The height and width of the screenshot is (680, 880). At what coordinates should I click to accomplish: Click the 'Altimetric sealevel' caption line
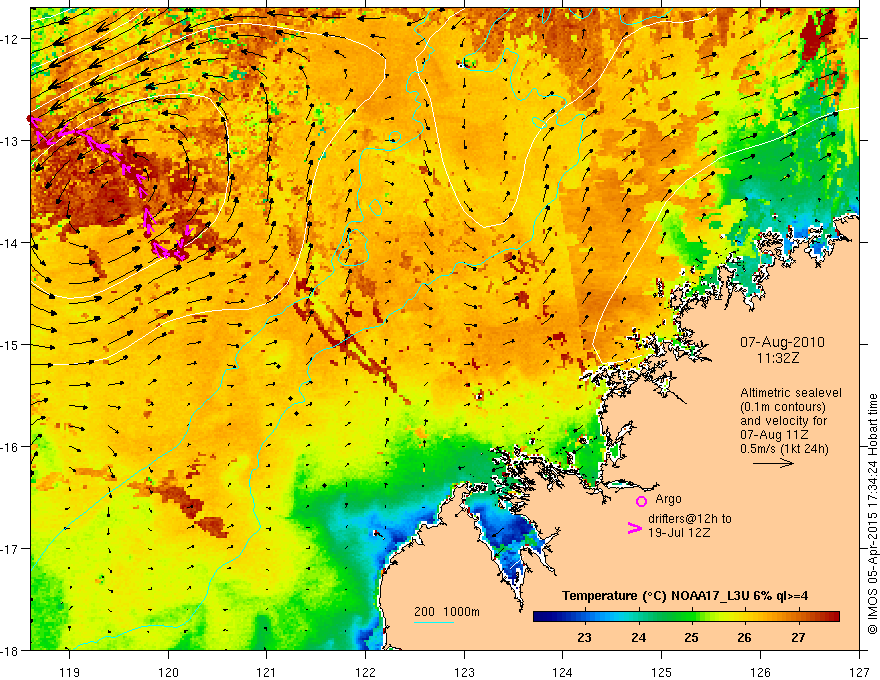[791, 393]
